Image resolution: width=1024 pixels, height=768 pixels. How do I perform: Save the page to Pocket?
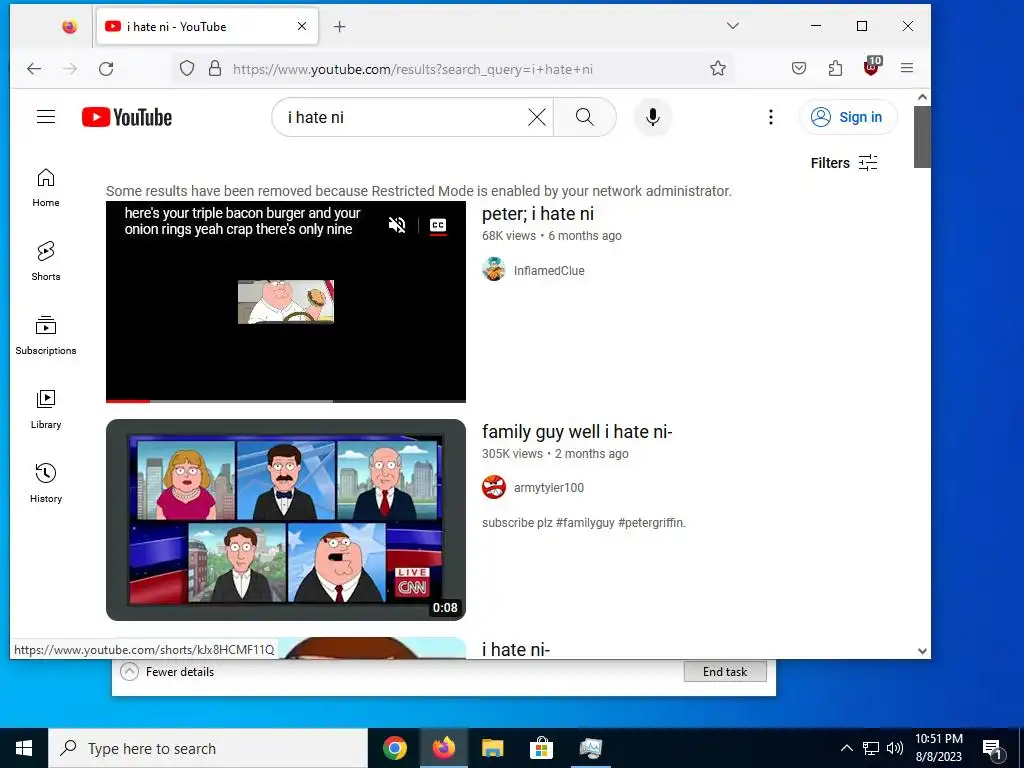click(799, 68)
